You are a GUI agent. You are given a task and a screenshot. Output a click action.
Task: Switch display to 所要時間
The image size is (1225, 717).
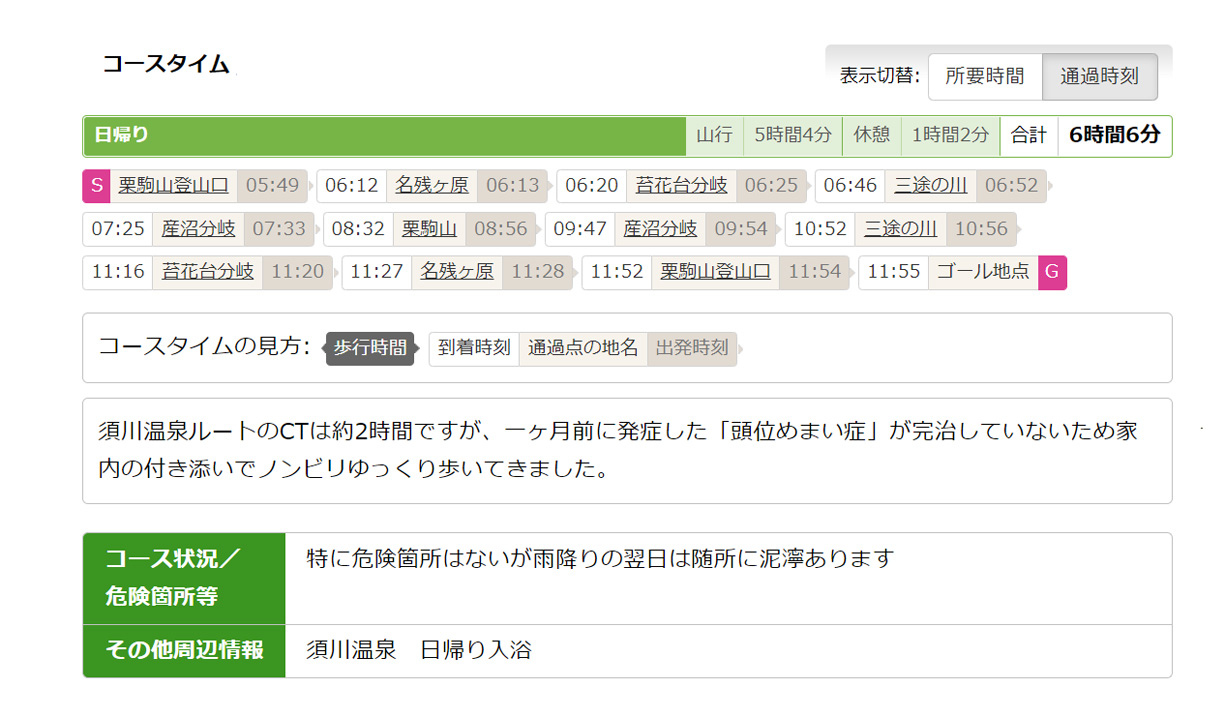[x=984, y=77]
